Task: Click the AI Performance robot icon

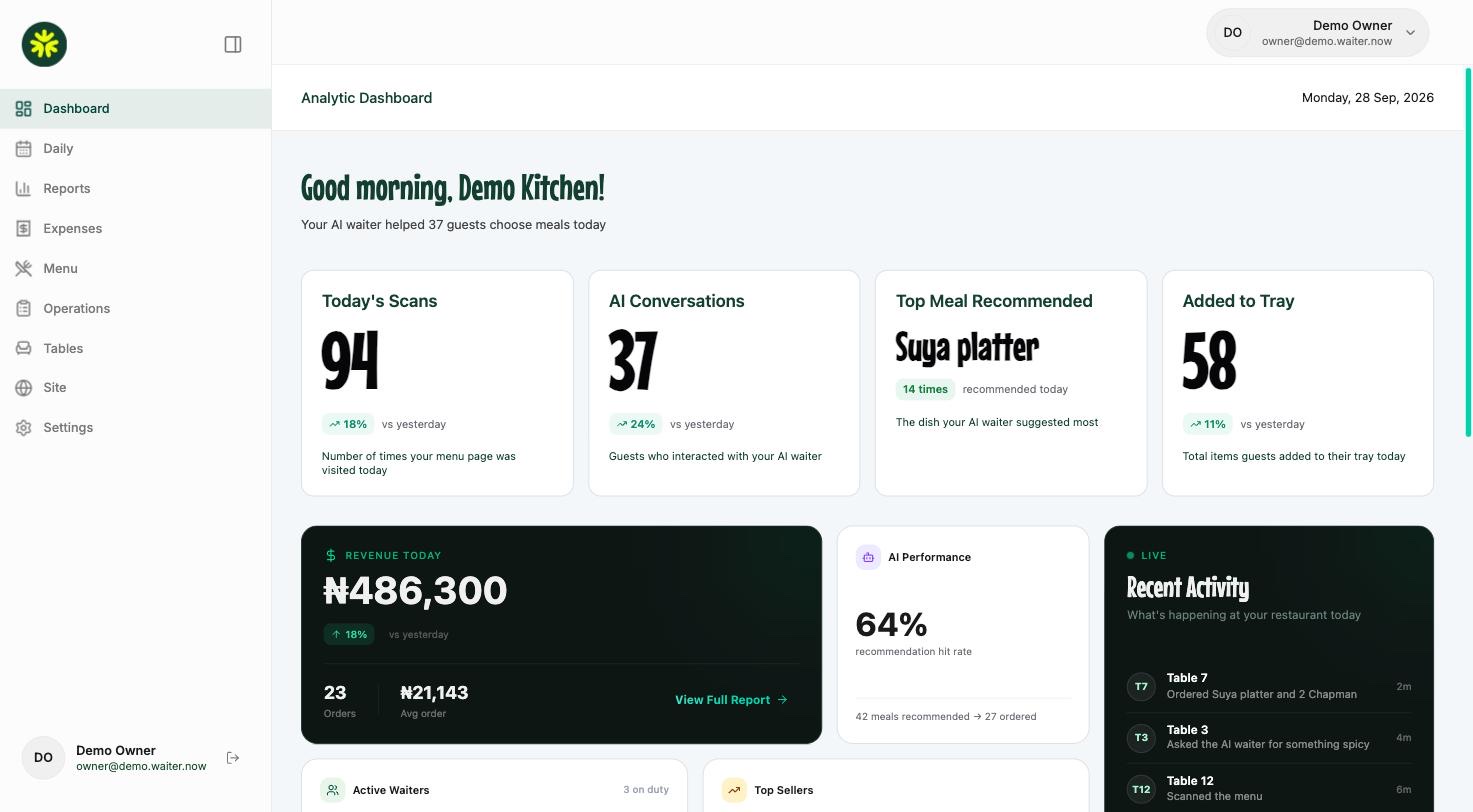Action: [x=868, y=557]
